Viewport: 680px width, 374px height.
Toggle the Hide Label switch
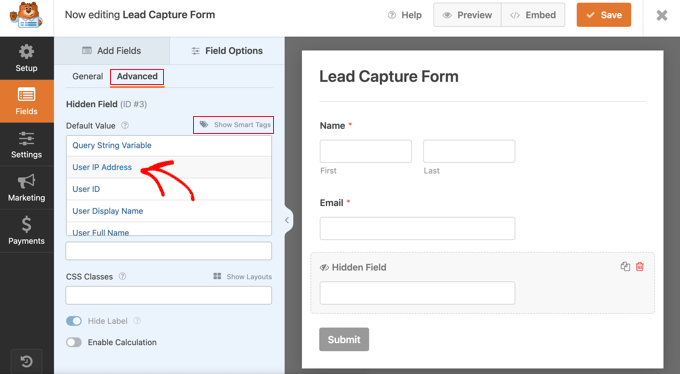pos(74,321)
